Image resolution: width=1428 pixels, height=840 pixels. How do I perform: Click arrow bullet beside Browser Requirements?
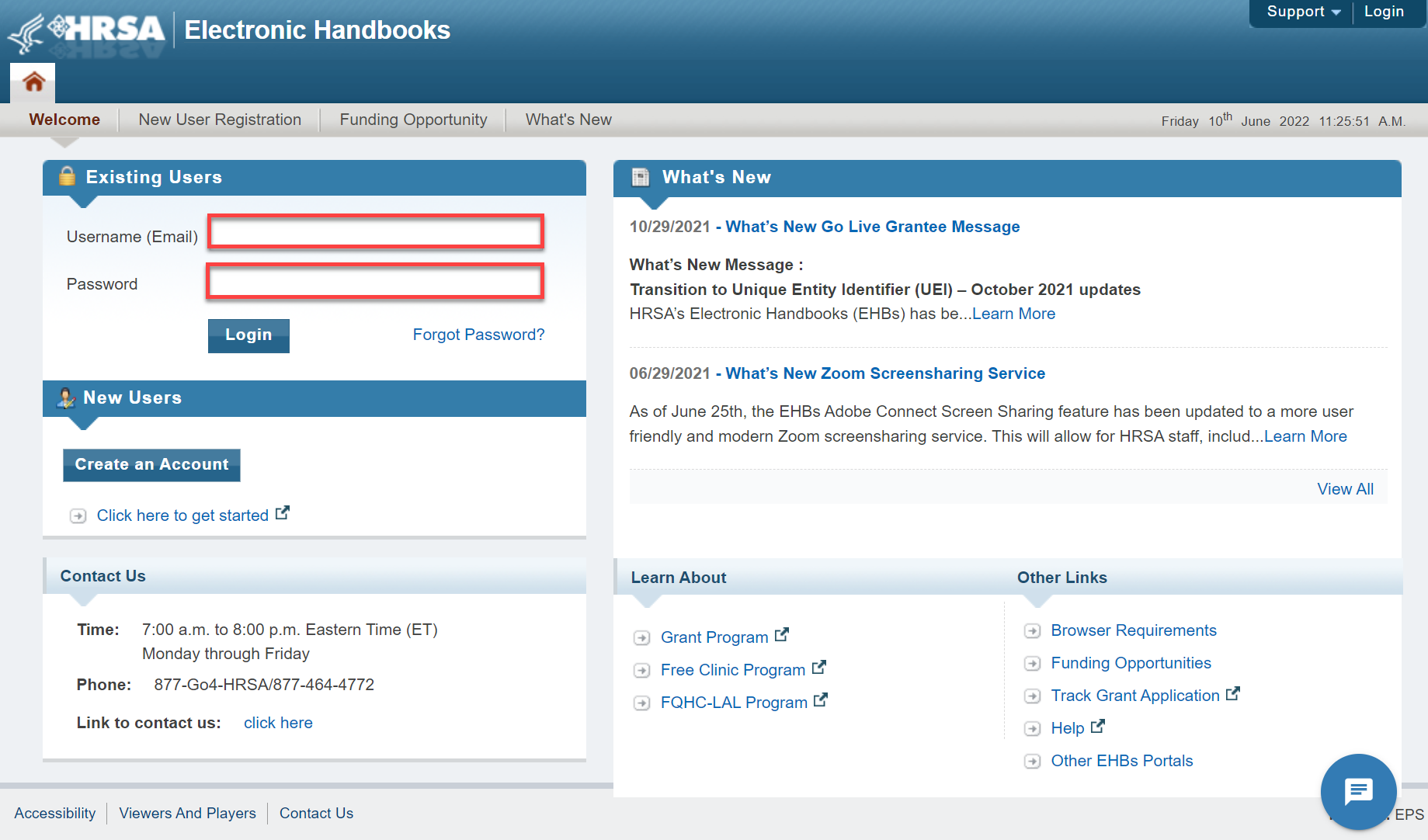pos(1032,630)
